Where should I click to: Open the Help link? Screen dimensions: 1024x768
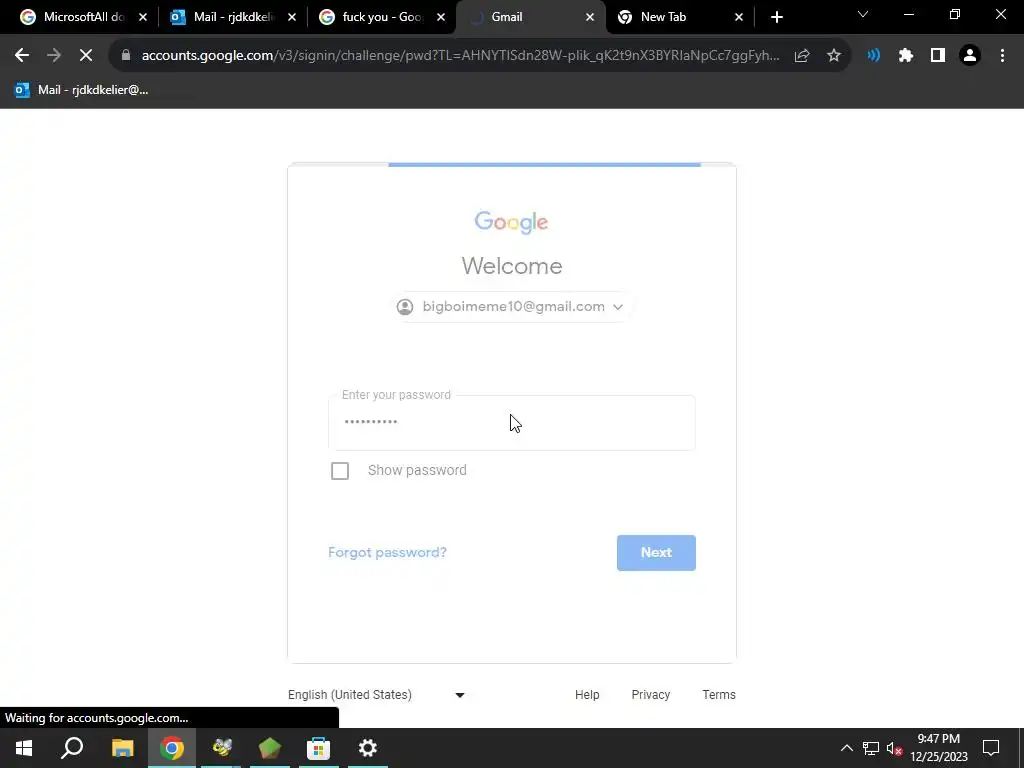click(x=587, y=695)
